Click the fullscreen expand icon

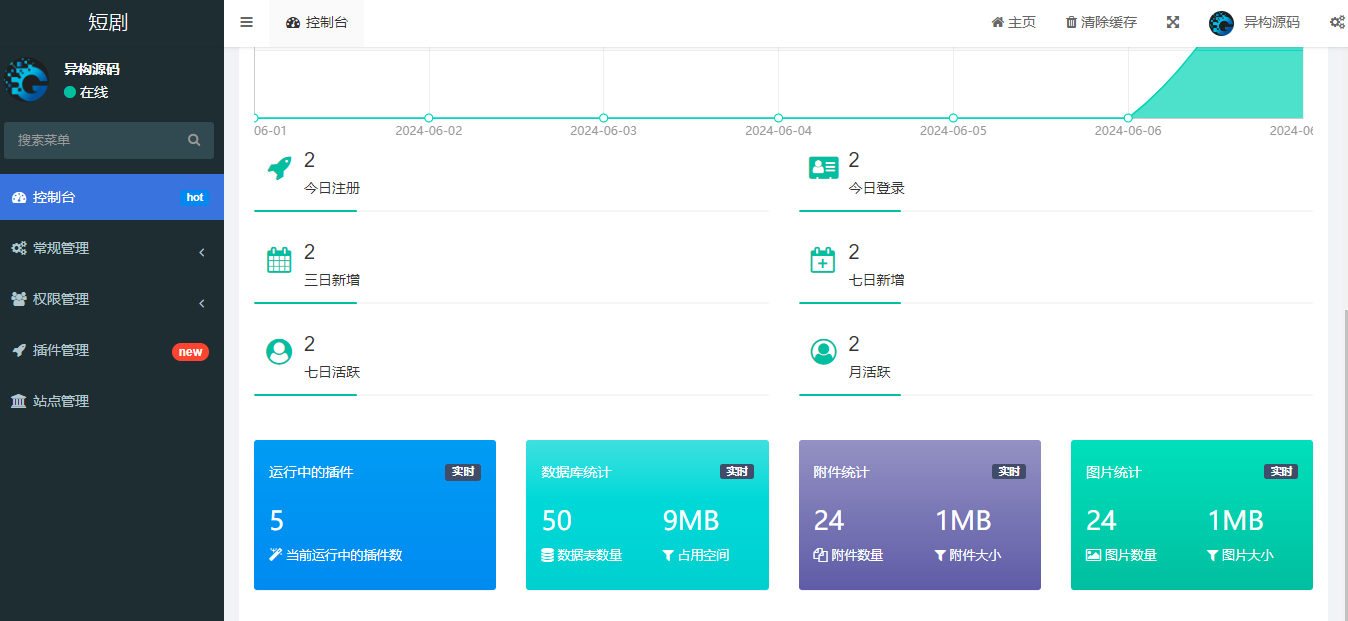coord(1173,22)
